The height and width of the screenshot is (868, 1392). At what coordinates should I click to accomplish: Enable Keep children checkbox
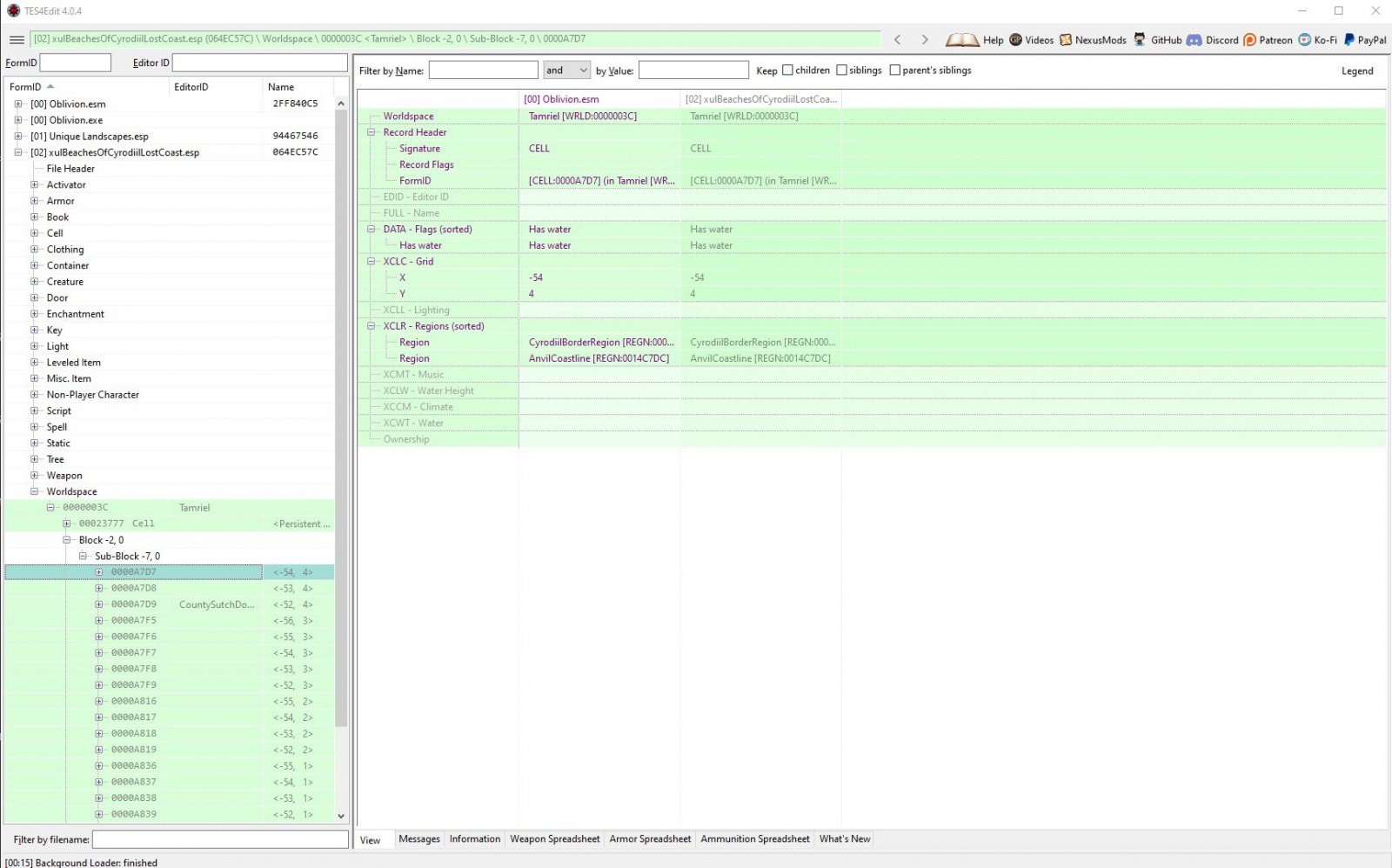(787, 70)
